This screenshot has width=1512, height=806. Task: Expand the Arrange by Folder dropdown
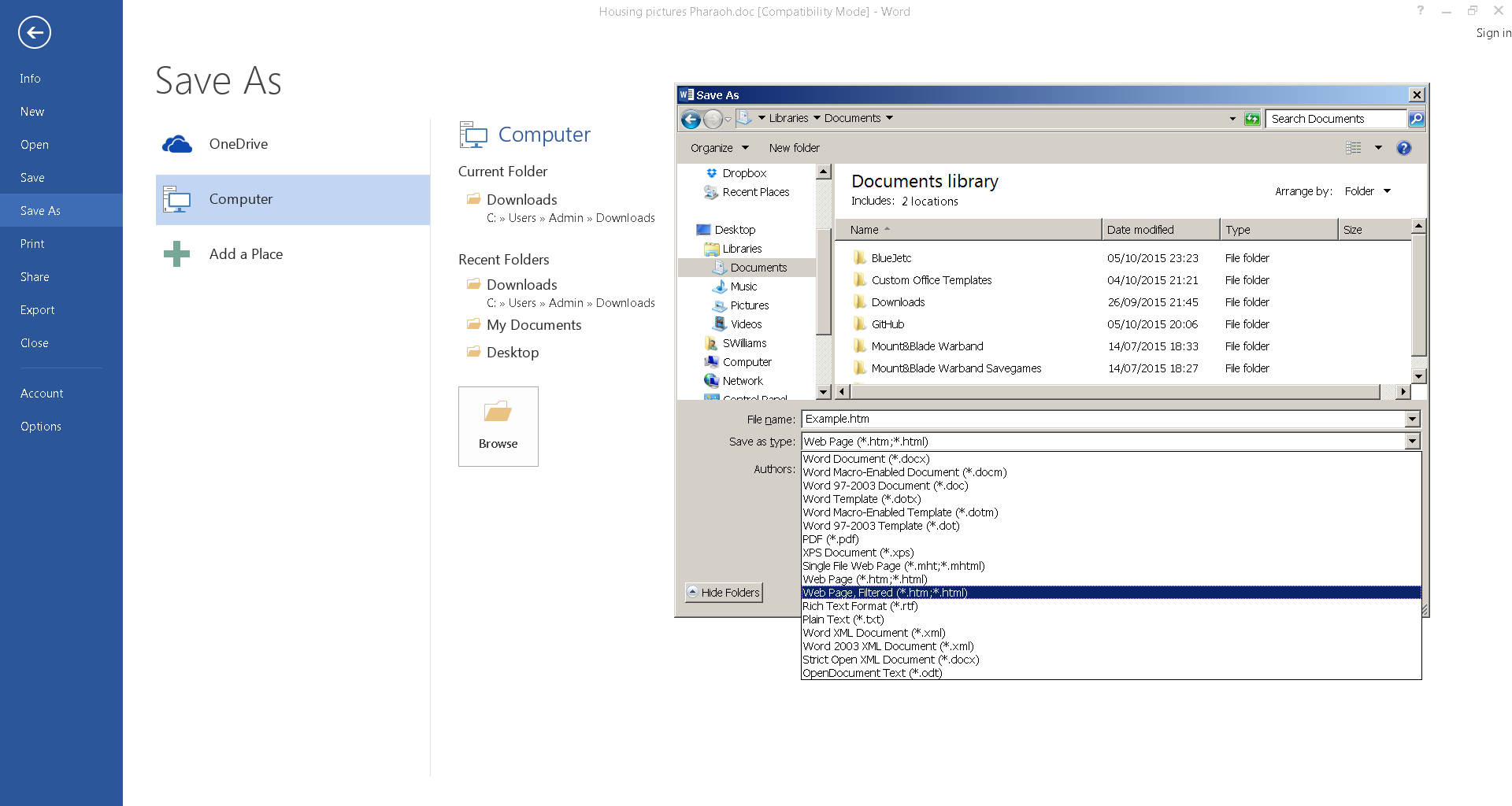(1368, 191)
